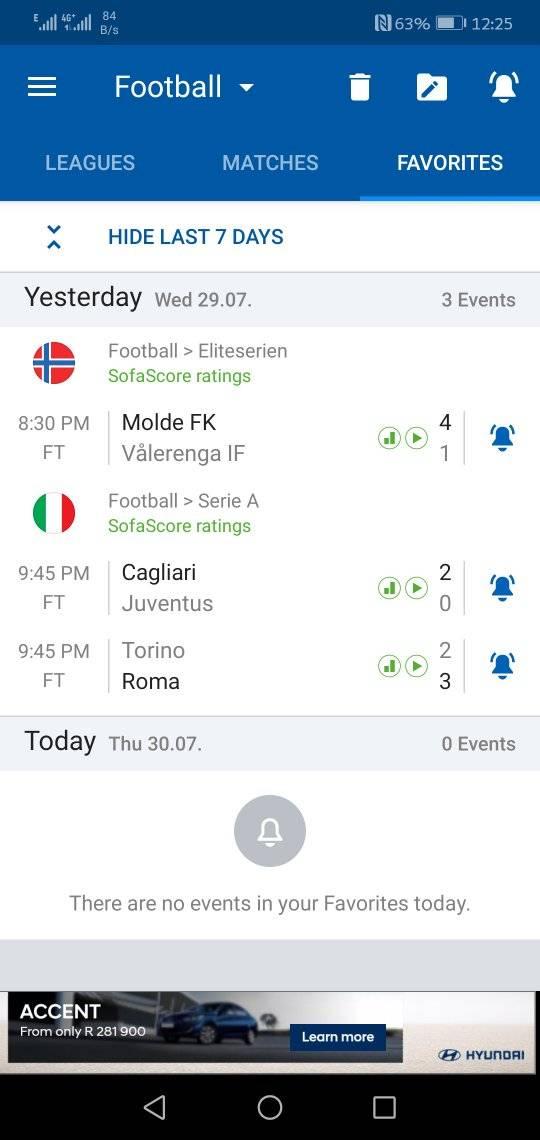The width and height of the screenshot is (540, 1140).
Task: Switch to the Leagues tab
Action: 90,162
